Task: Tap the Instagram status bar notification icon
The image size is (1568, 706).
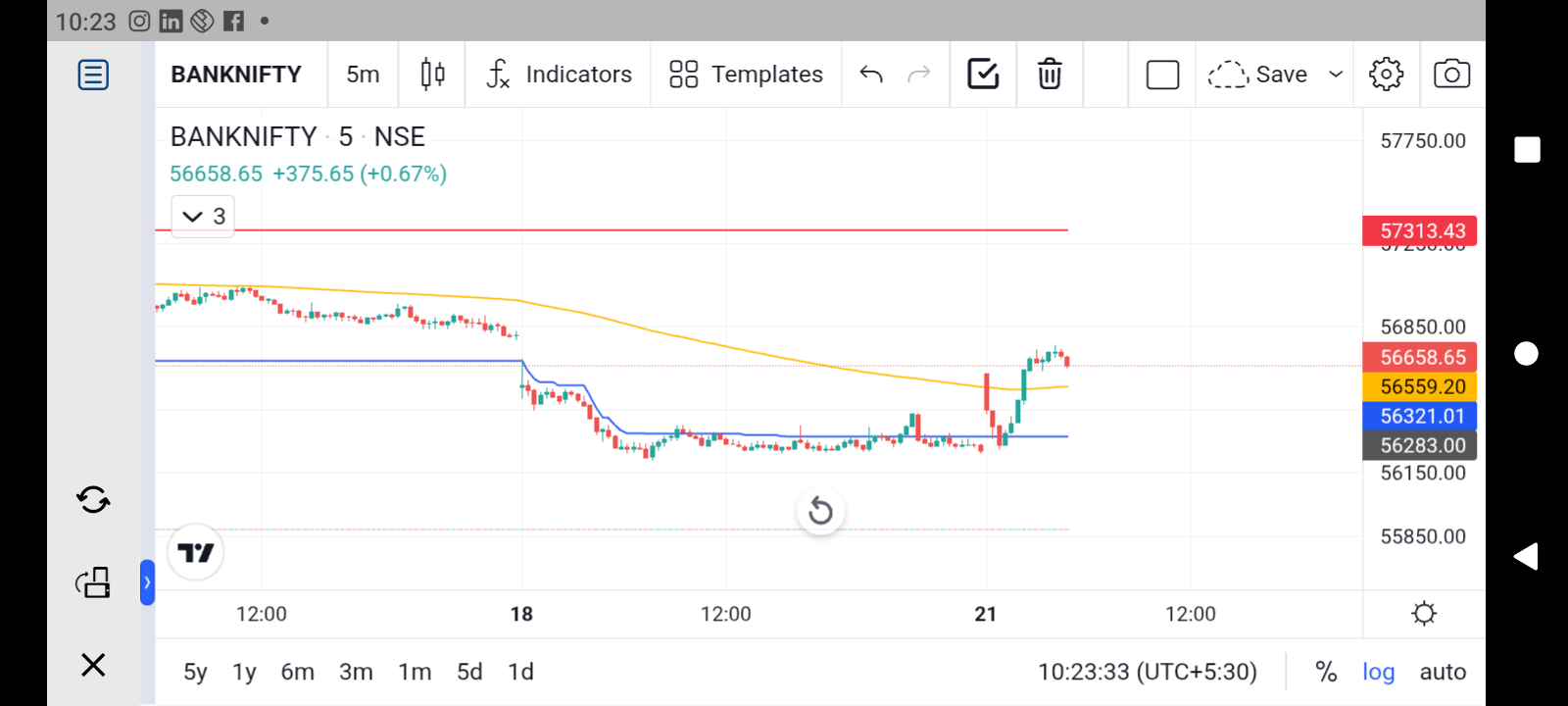Action: [140, 21]
